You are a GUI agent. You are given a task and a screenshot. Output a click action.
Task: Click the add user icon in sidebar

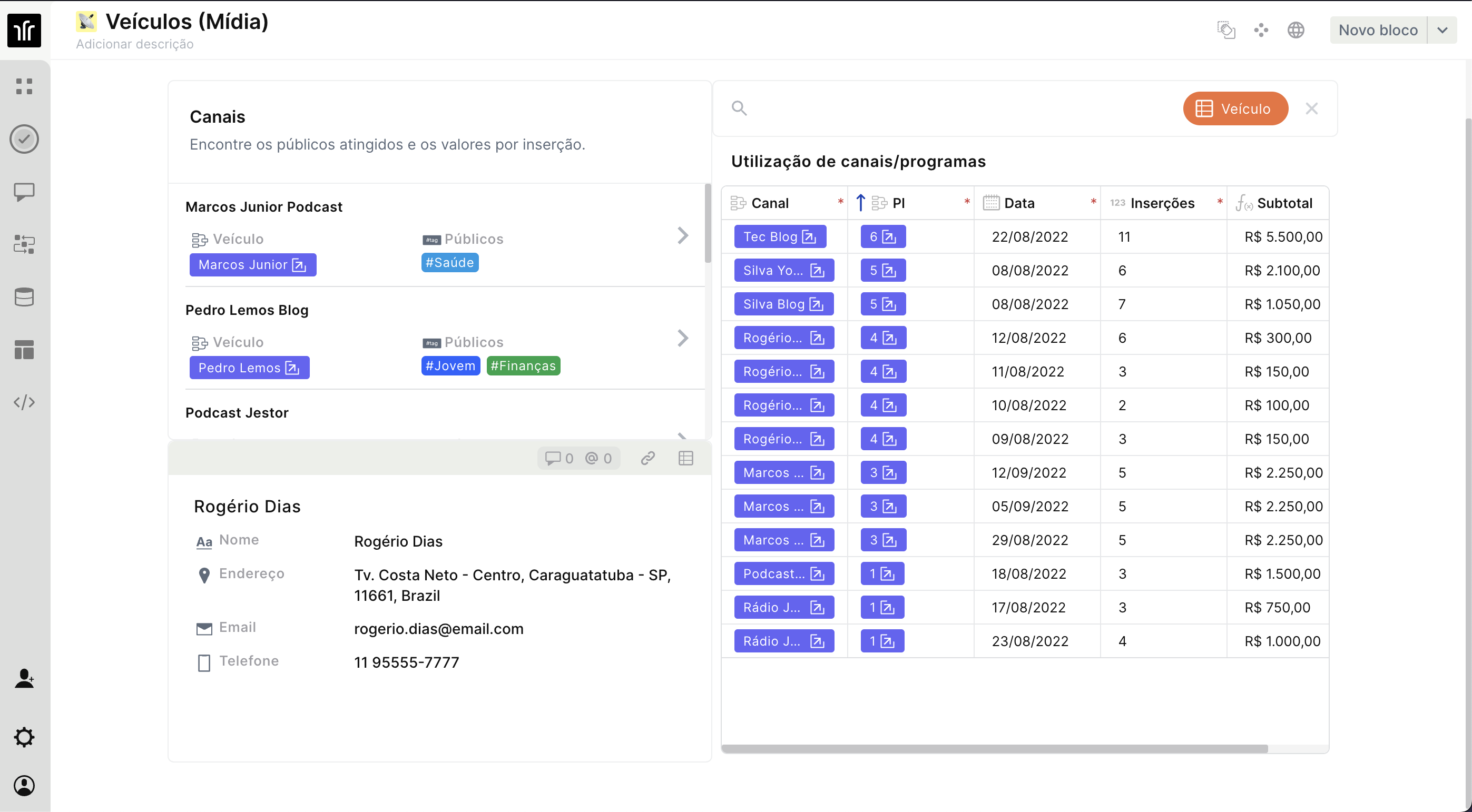[24, 678]
